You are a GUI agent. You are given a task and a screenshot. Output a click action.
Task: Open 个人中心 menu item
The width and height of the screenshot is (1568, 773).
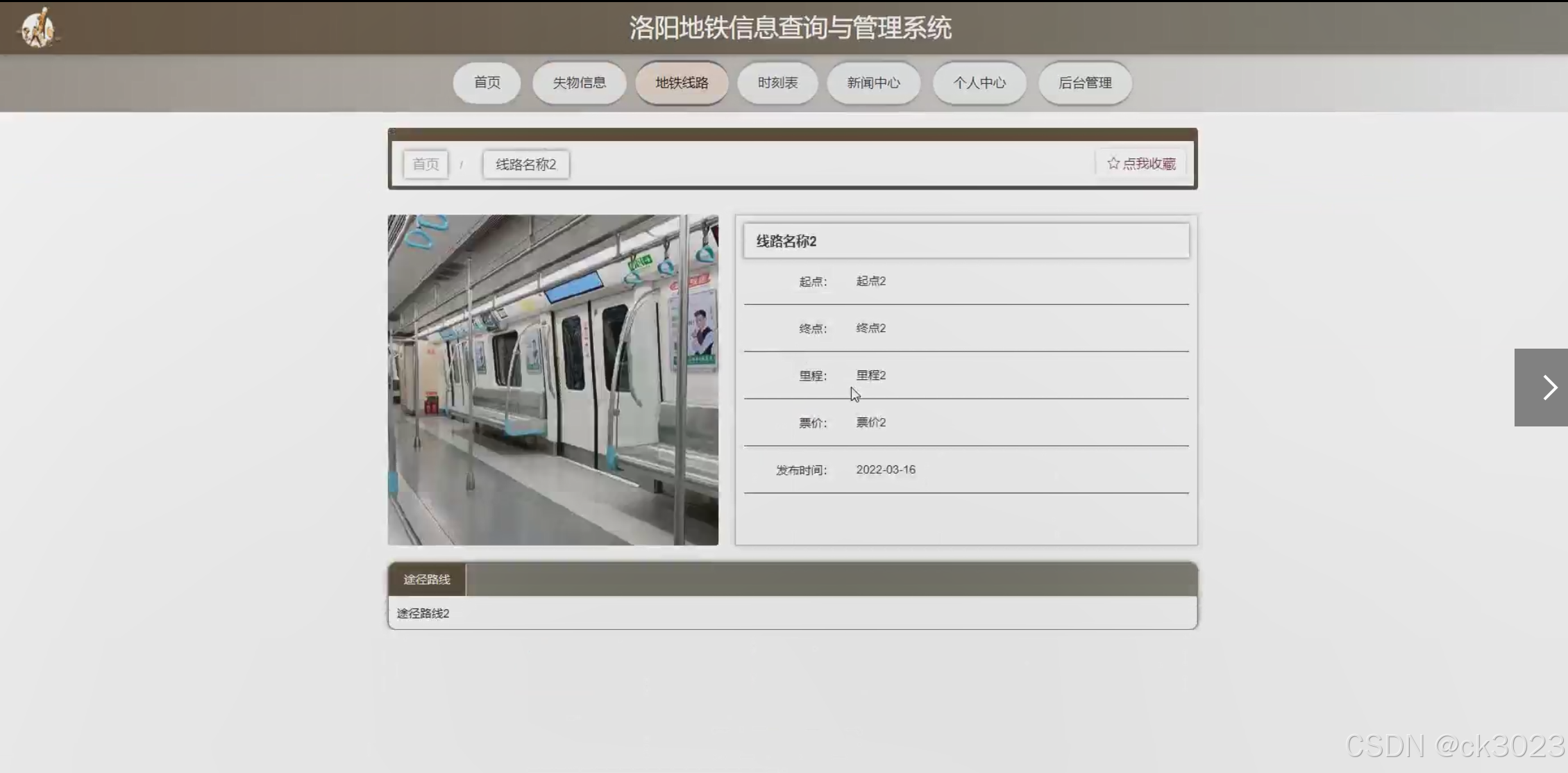[979, 83]
